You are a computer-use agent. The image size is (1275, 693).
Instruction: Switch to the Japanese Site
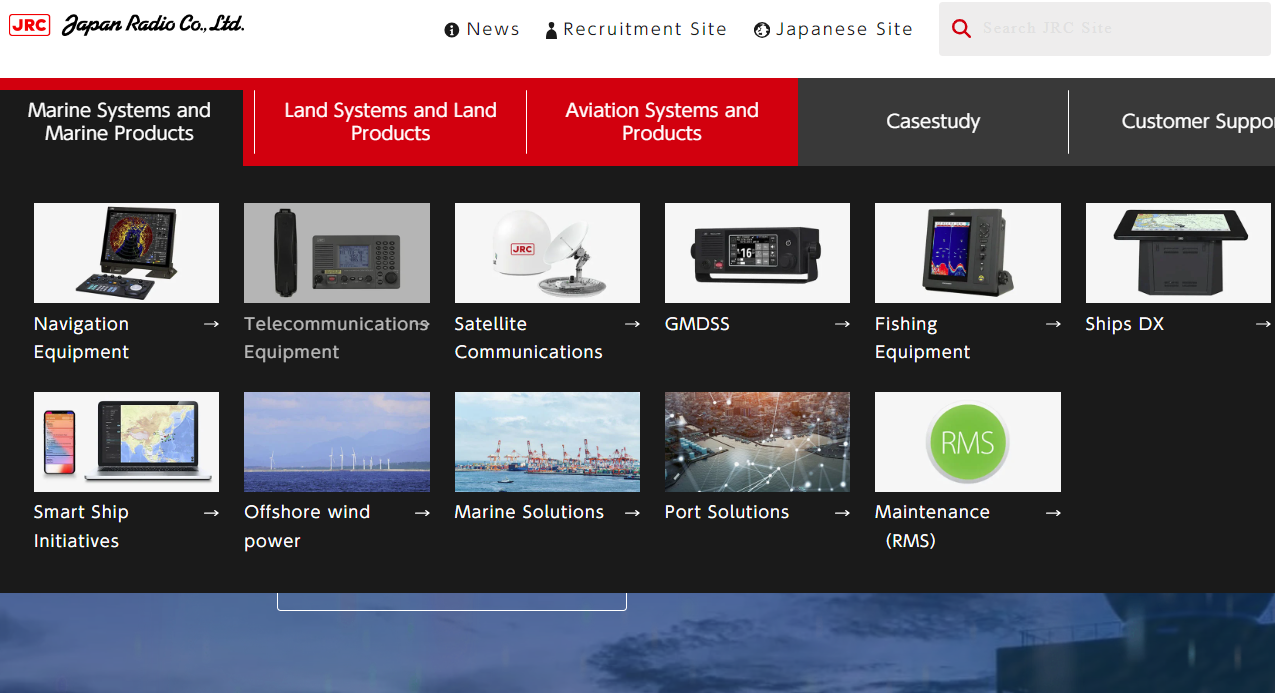[844, 29]
